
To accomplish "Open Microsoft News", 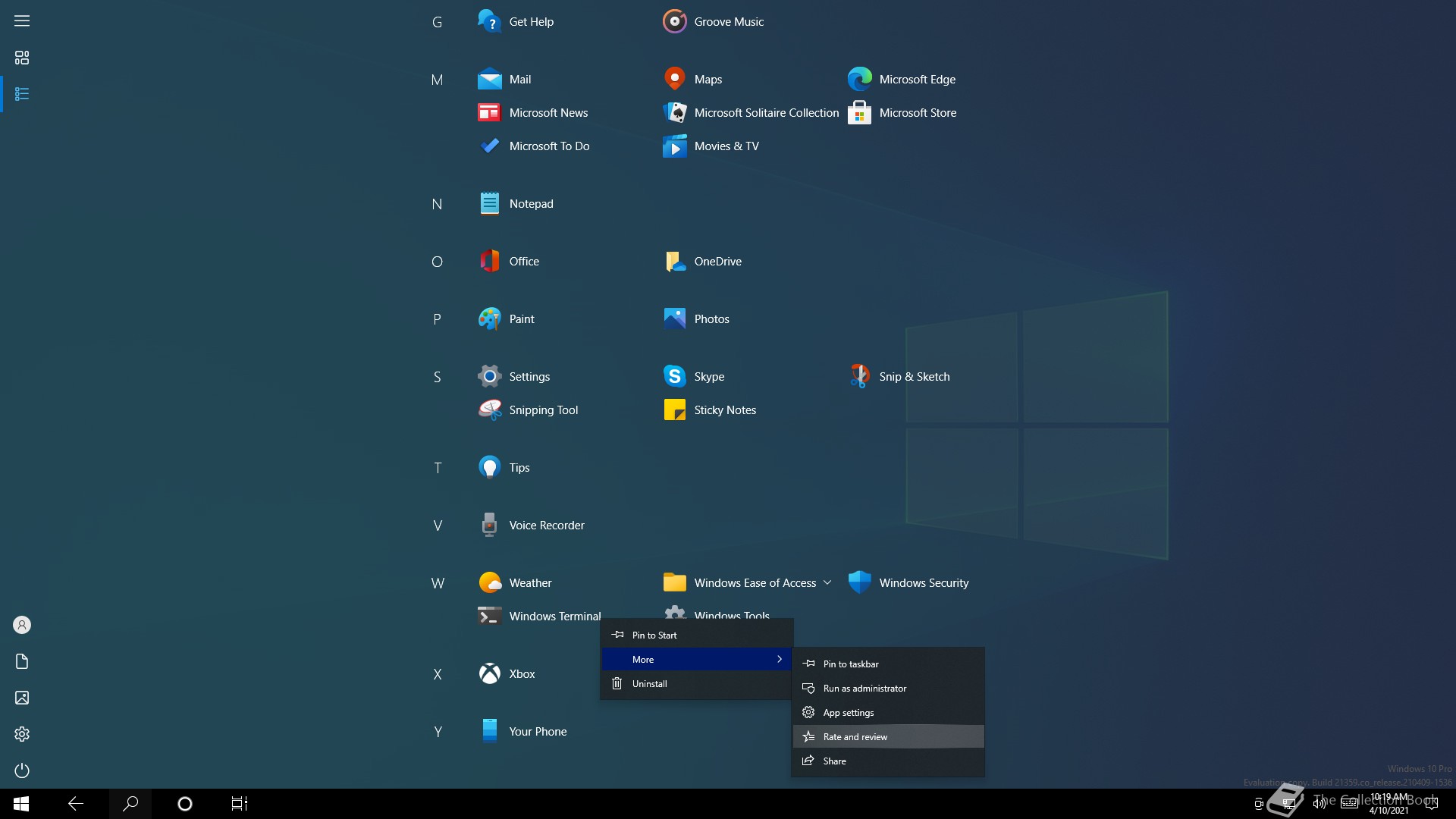I will click(x=532, y=112).
